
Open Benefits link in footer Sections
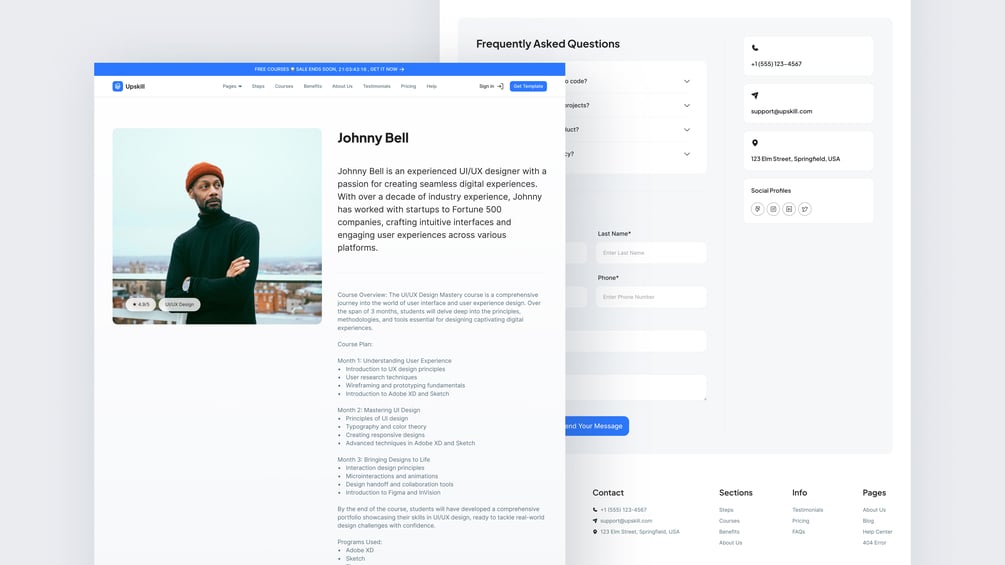(x=729, y=532)
